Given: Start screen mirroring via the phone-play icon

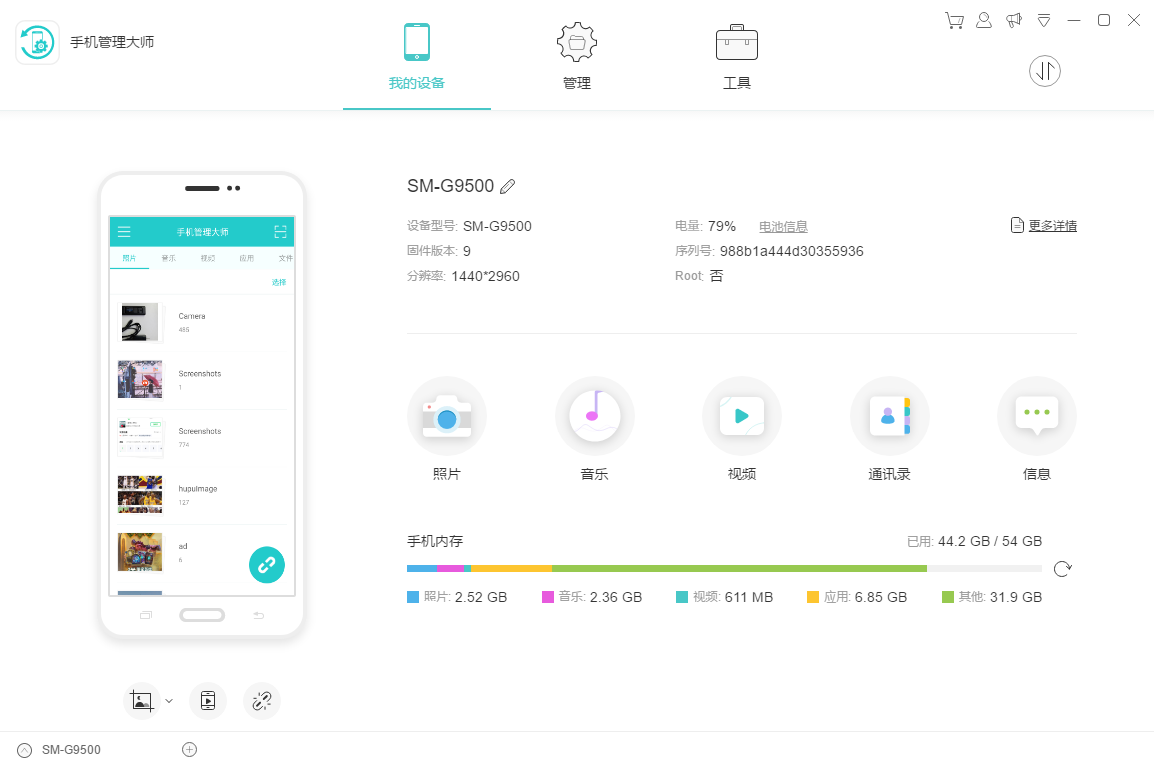Looking at the screenshot, I should point(208,700).
